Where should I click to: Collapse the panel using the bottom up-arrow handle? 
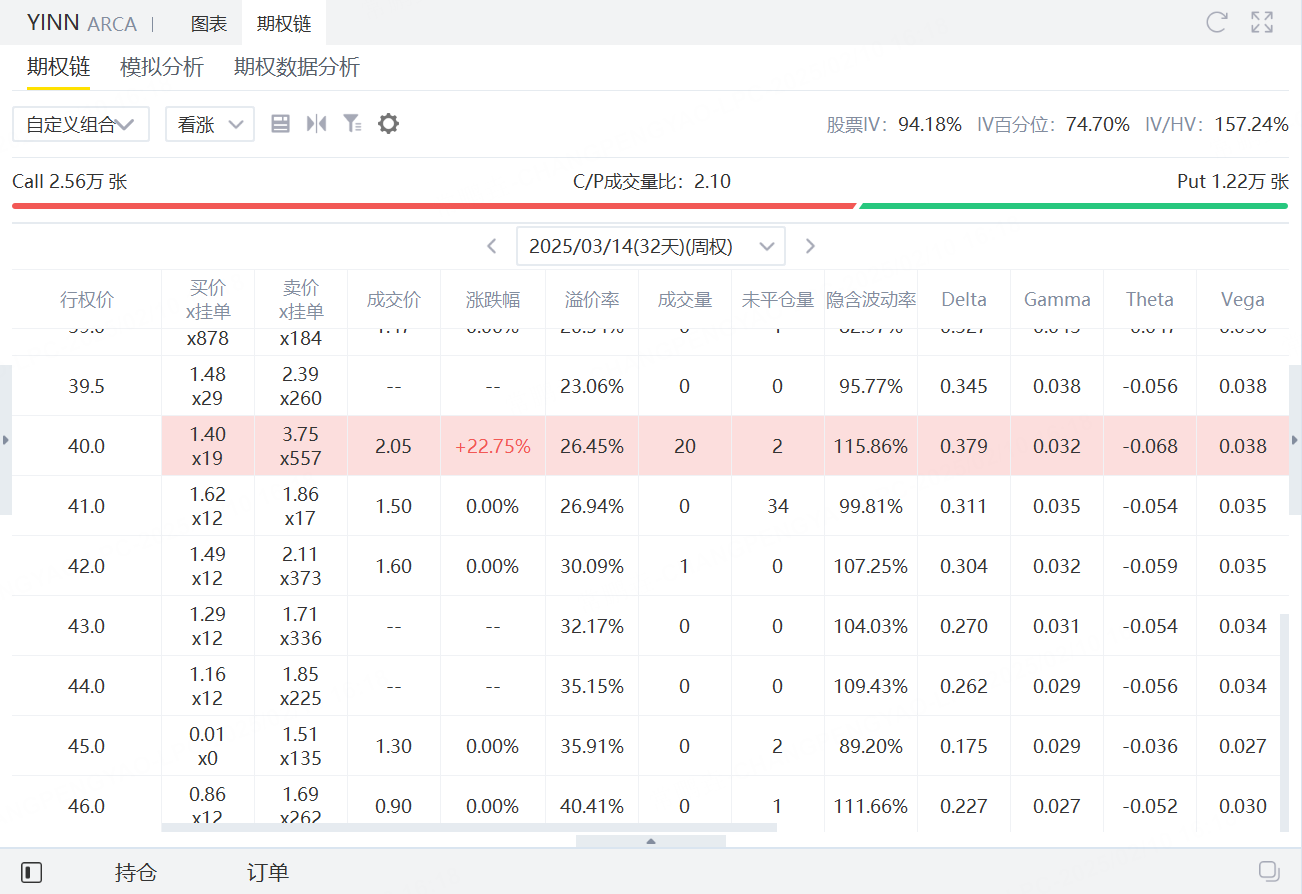tap(651, 841)
